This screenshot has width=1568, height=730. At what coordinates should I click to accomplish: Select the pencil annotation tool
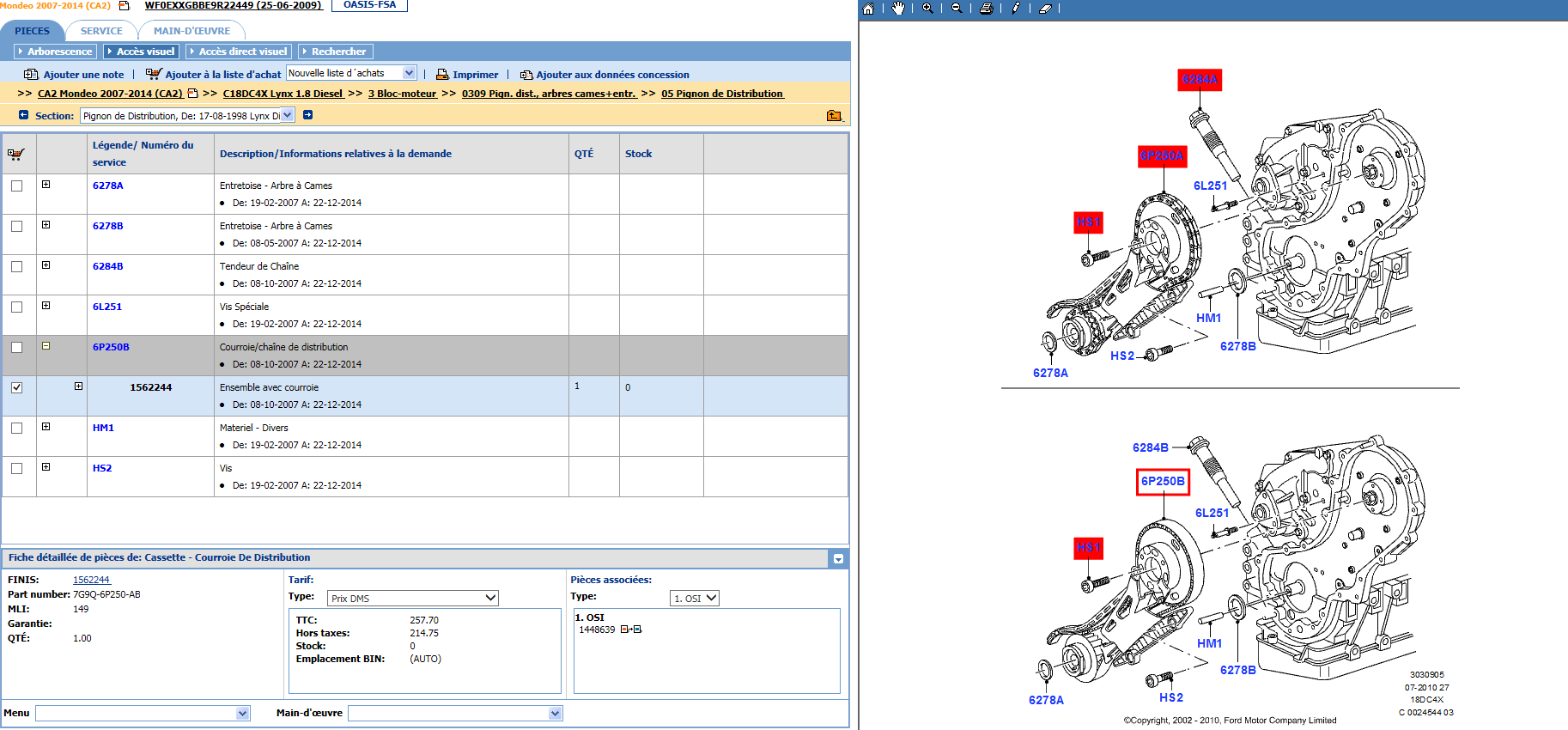[x=1015, y=9]
